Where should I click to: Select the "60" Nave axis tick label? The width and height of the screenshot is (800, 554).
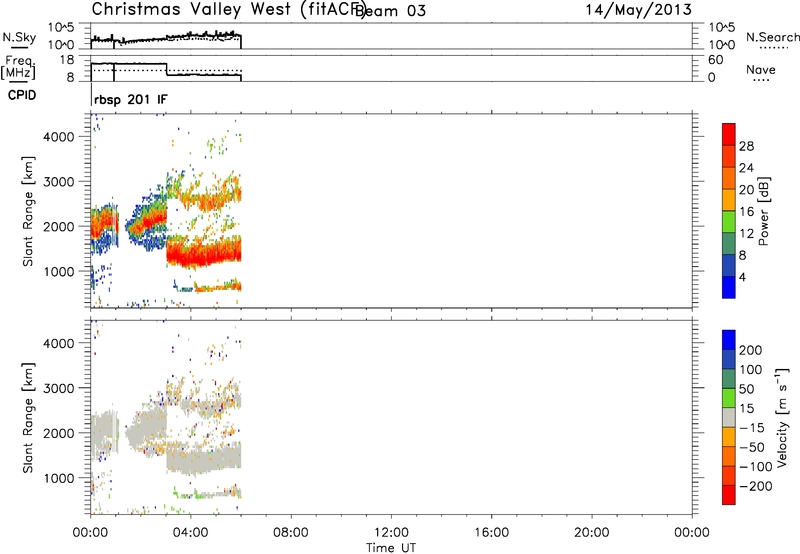[715, 60]
